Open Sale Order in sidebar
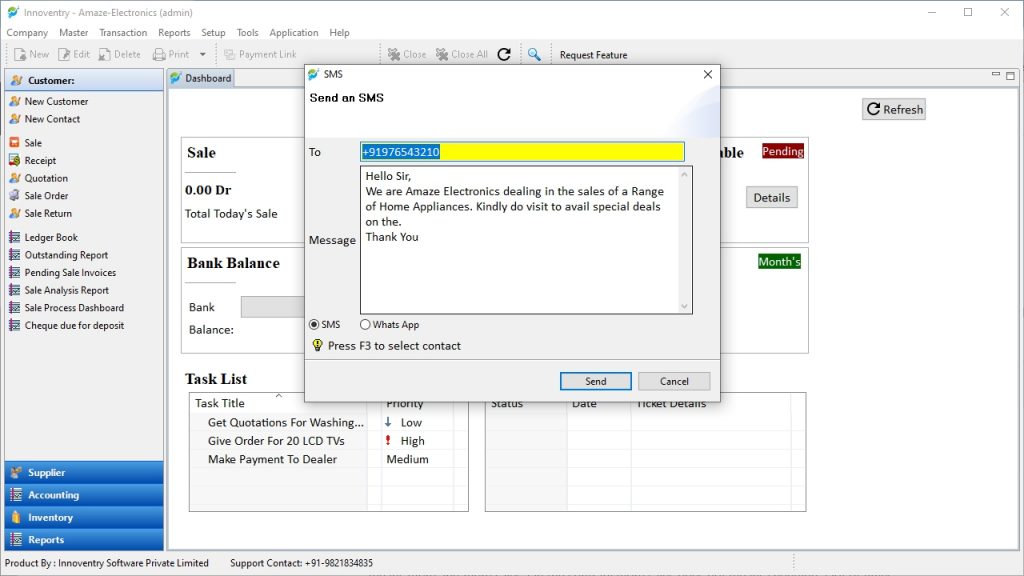 (46, 195)
